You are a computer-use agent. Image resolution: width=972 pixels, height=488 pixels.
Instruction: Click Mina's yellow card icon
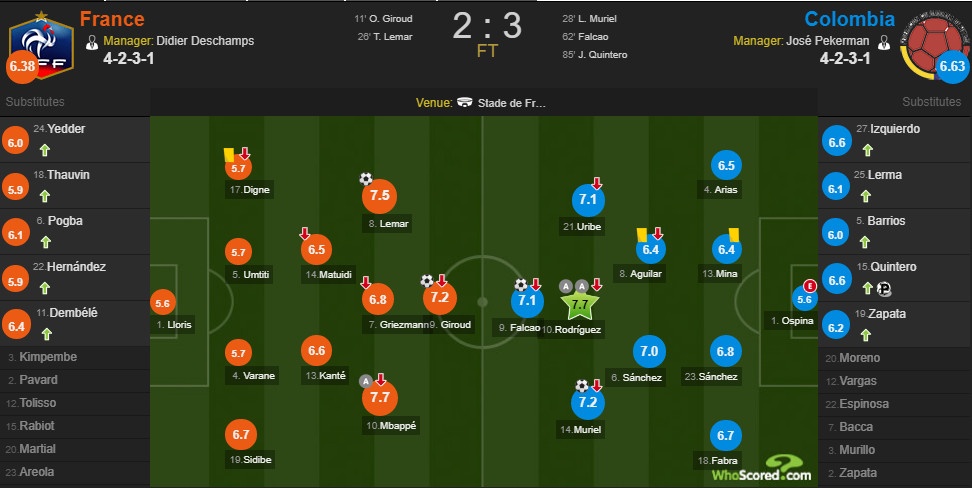pyautogui.click(x=733, y=234)
